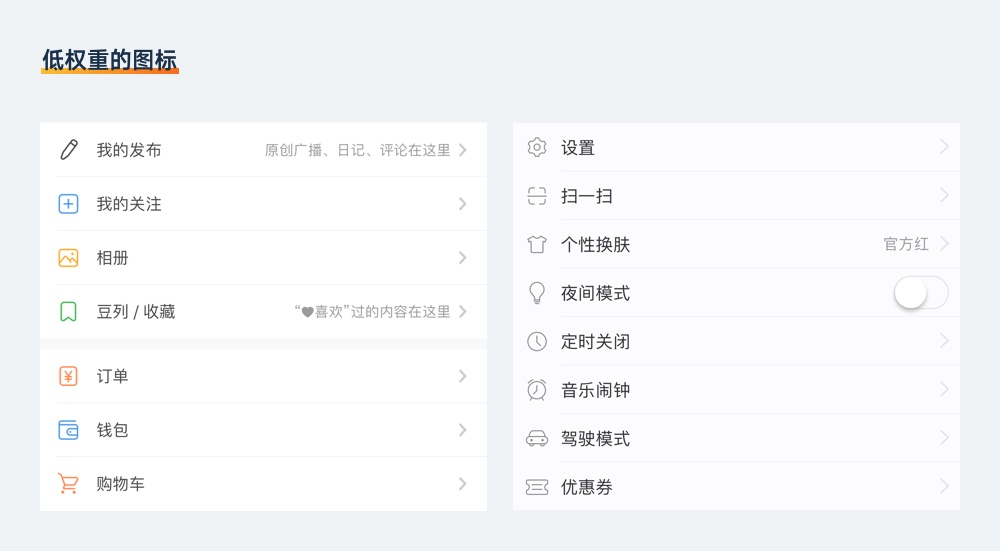Click the yellow photo icon for 相册
The height and width of the screenshot is (551, 1000).
click(68, 258)
